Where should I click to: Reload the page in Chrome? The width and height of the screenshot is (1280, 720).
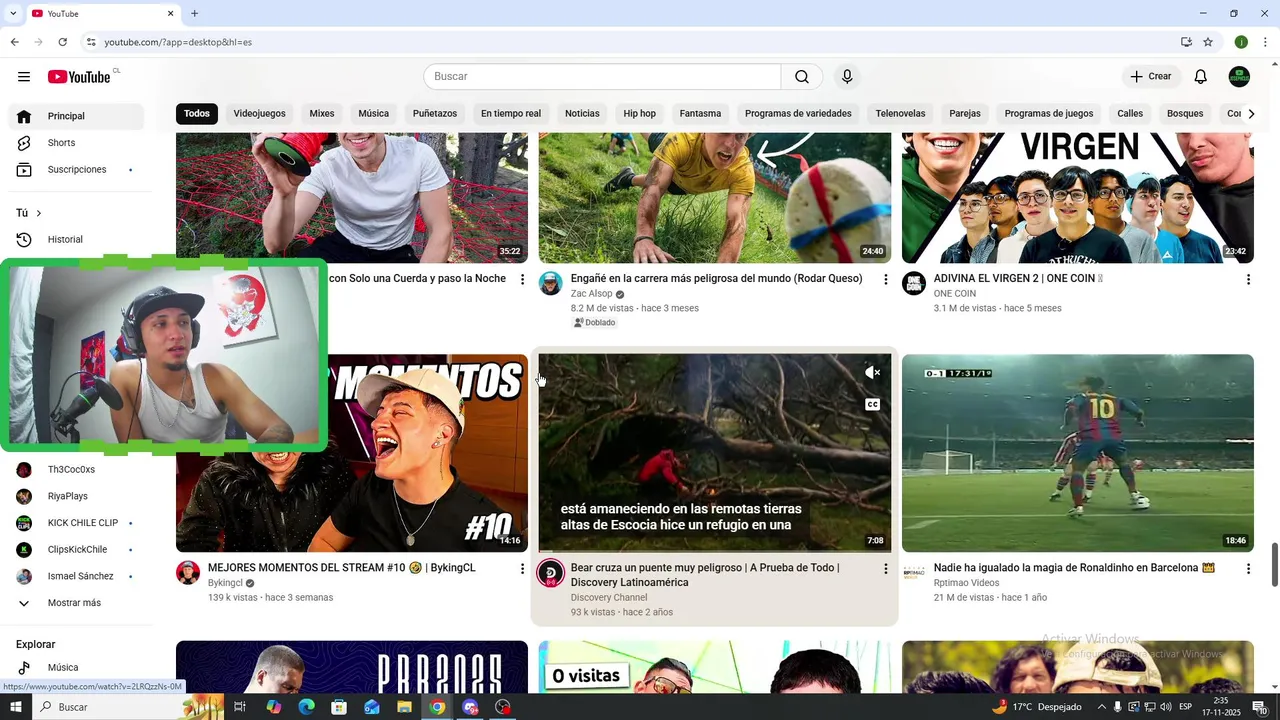click(x=63, y=42)
